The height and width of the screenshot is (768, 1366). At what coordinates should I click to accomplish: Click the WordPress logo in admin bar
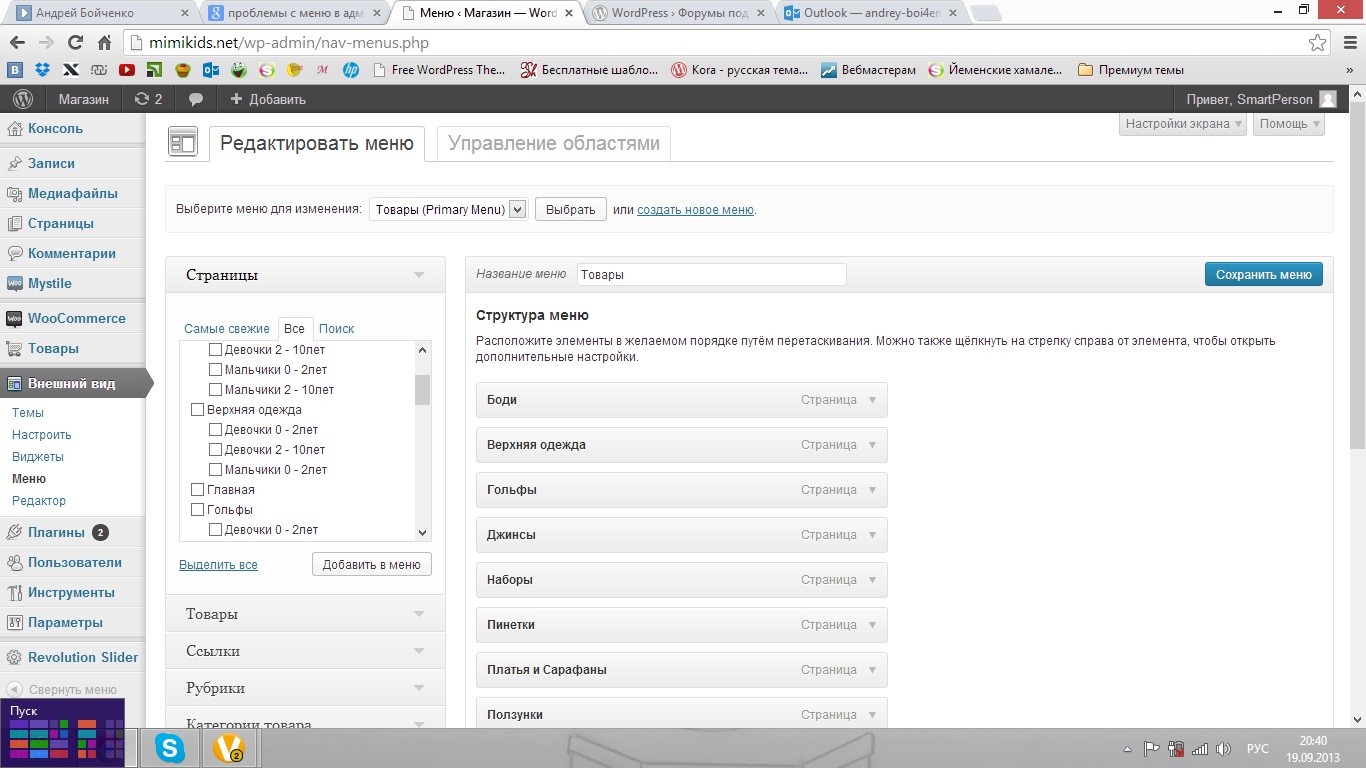(23, 99)
